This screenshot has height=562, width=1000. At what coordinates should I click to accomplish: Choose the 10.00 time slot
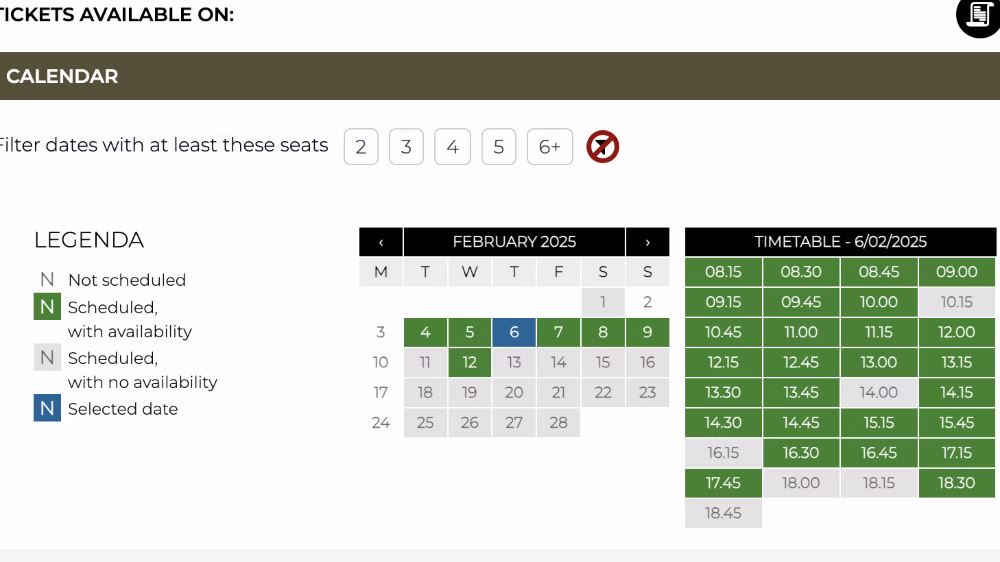(879, 302)
